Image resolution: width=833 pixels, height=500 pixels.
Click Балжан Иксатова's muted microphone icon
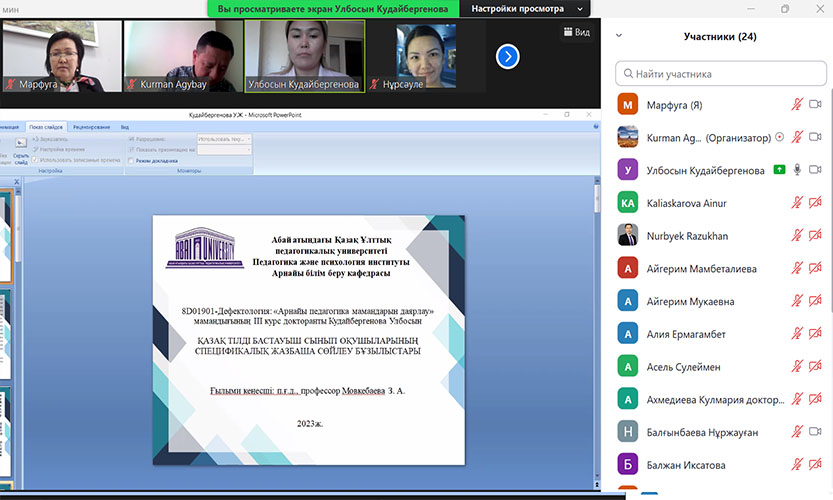point(797,465)
